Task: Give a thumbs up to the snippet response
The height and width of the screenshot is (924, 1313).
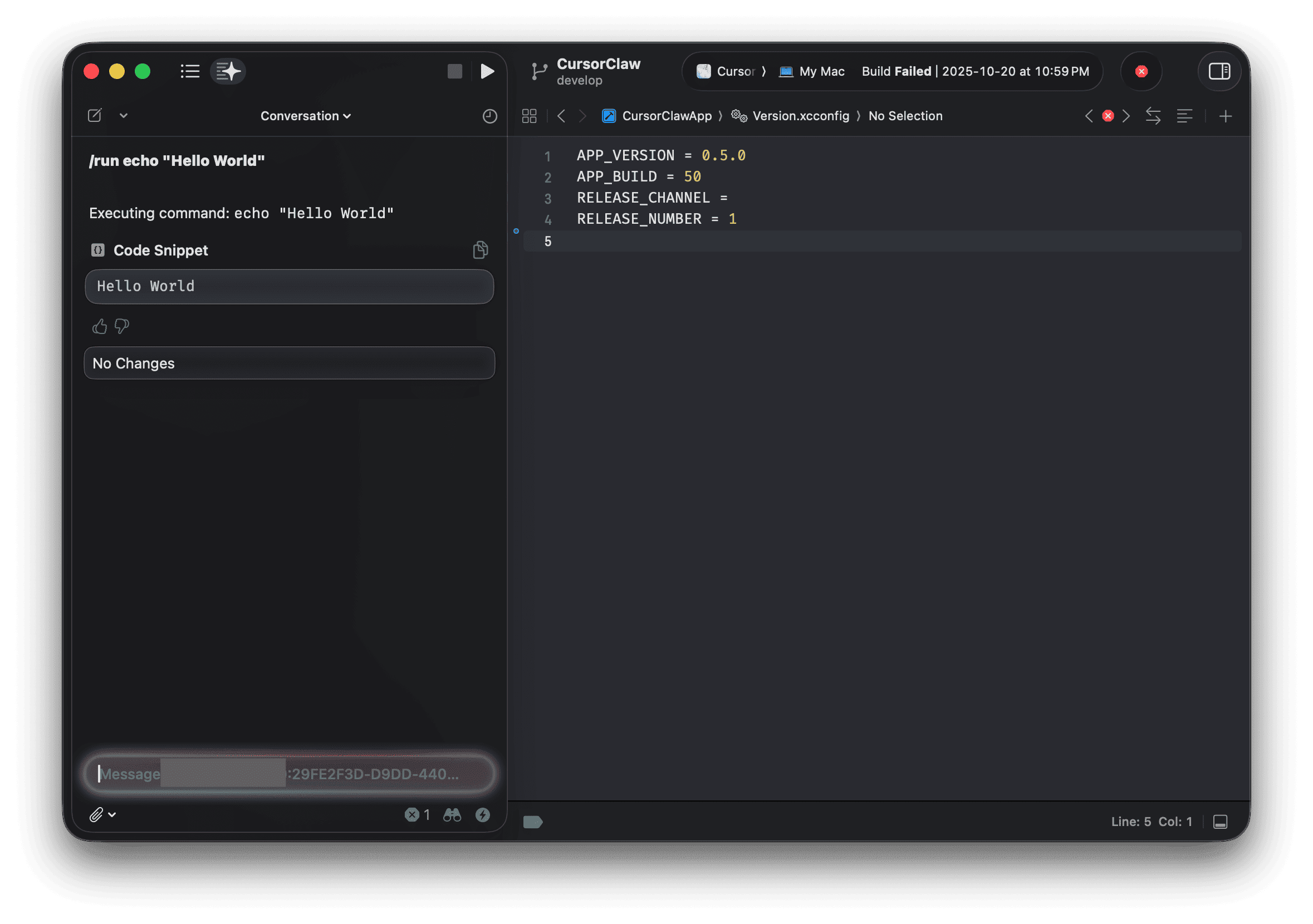Action: coord(99,326)
